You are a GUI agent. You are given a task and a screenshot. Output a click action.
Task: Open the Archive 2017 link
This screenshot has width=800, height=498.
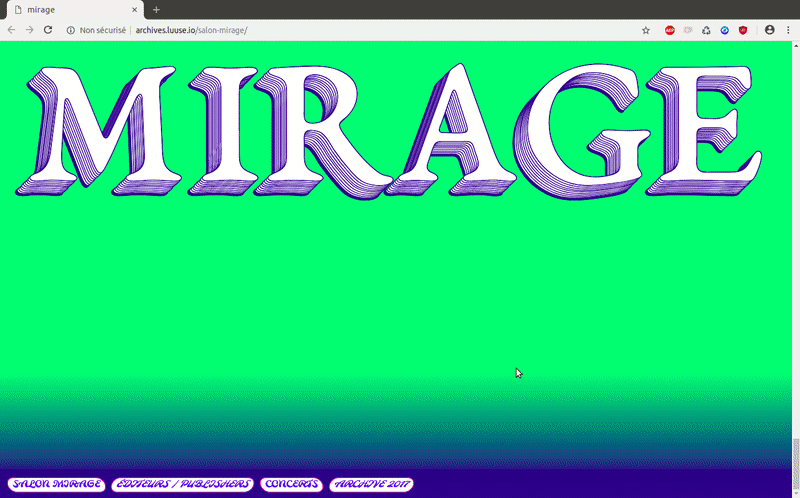(x=370, y=484)
